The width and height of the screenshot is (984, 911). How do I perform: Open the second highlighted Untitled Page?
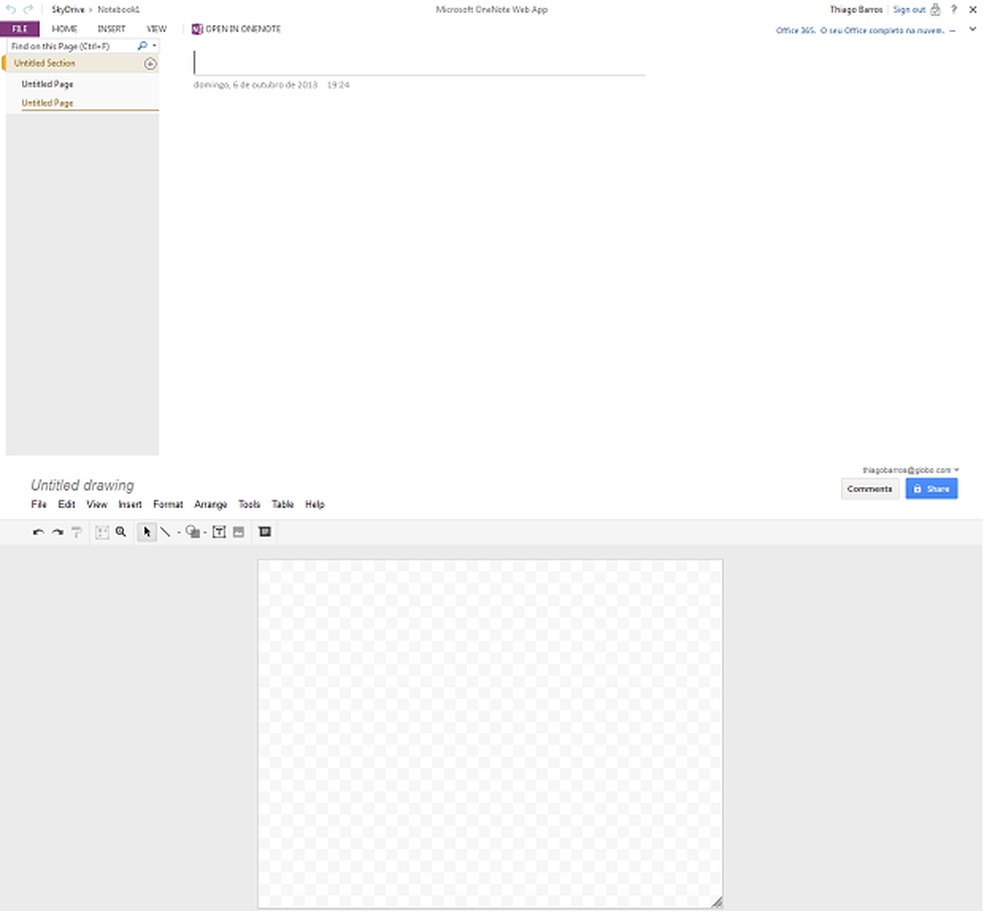47,103
